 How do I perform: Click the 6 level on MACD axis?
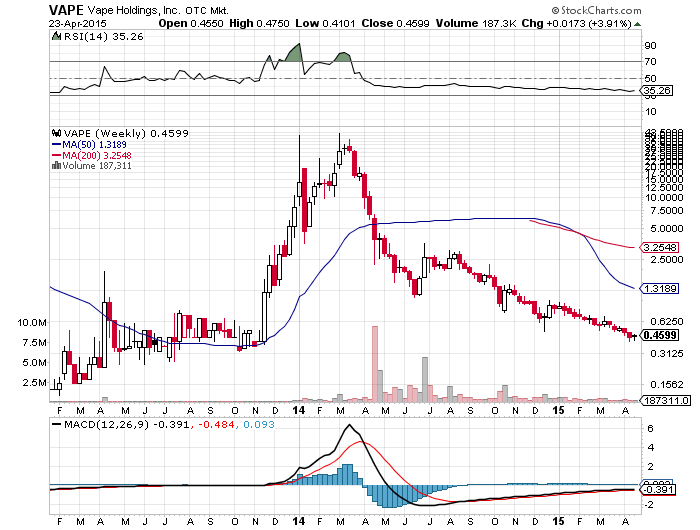point(650,429)
